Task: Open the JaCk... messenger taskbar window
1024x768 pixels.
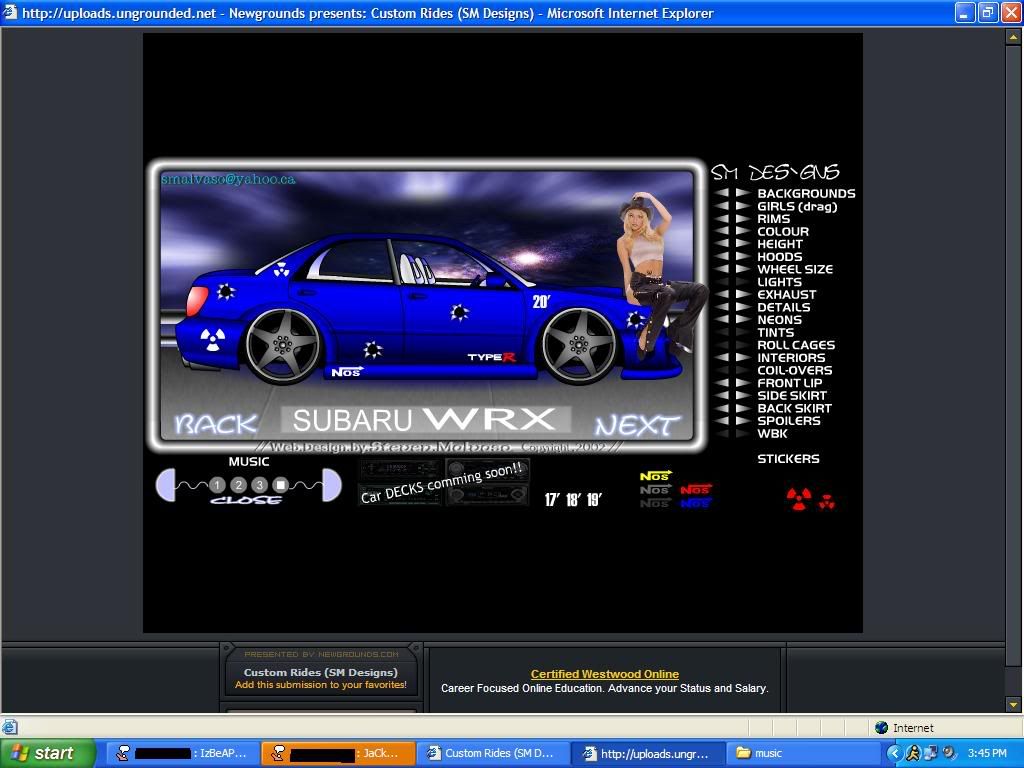Action: pyautogui.click(x=338, y=753)
